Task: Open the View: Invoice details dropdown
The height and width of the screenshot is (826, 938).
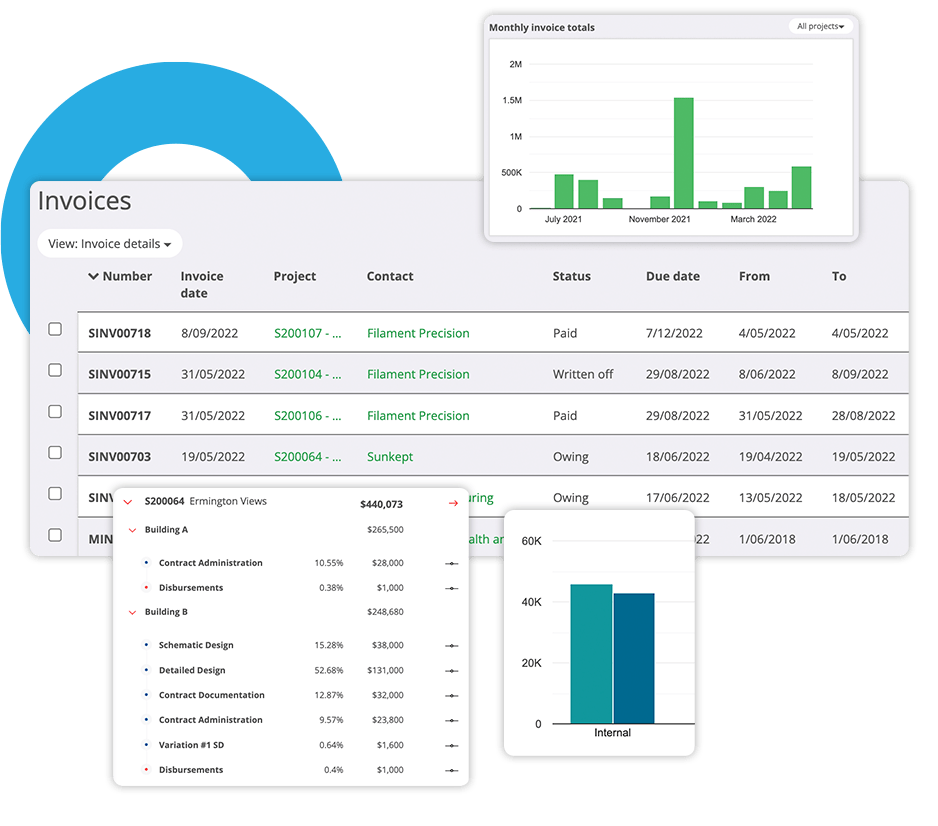Action: [x=109, y=243]
